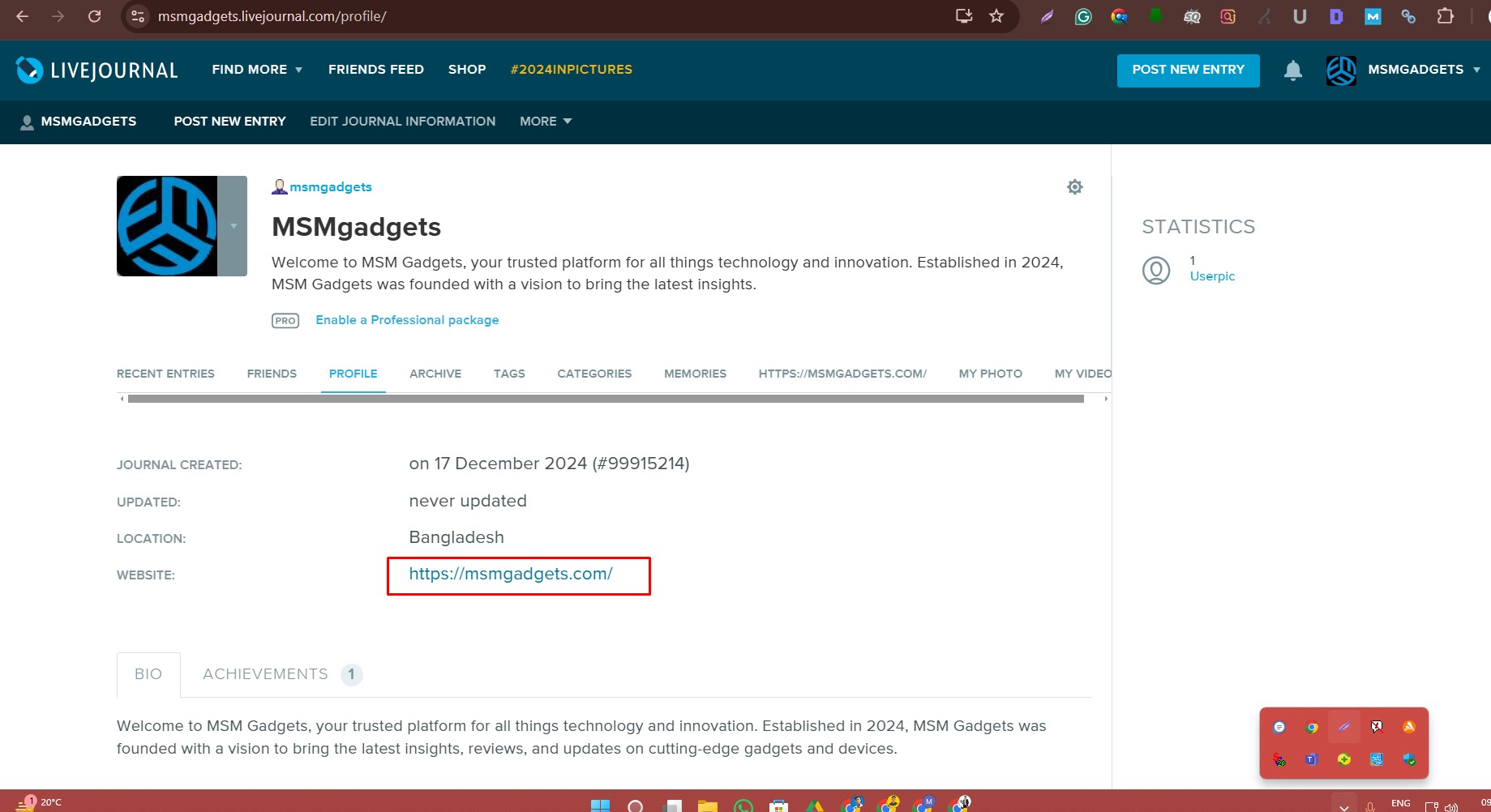Image resolution: width=1491 pixels, height=812 pixels.
Task: Open the blue M extension icon
Action: click(1373, 16)
